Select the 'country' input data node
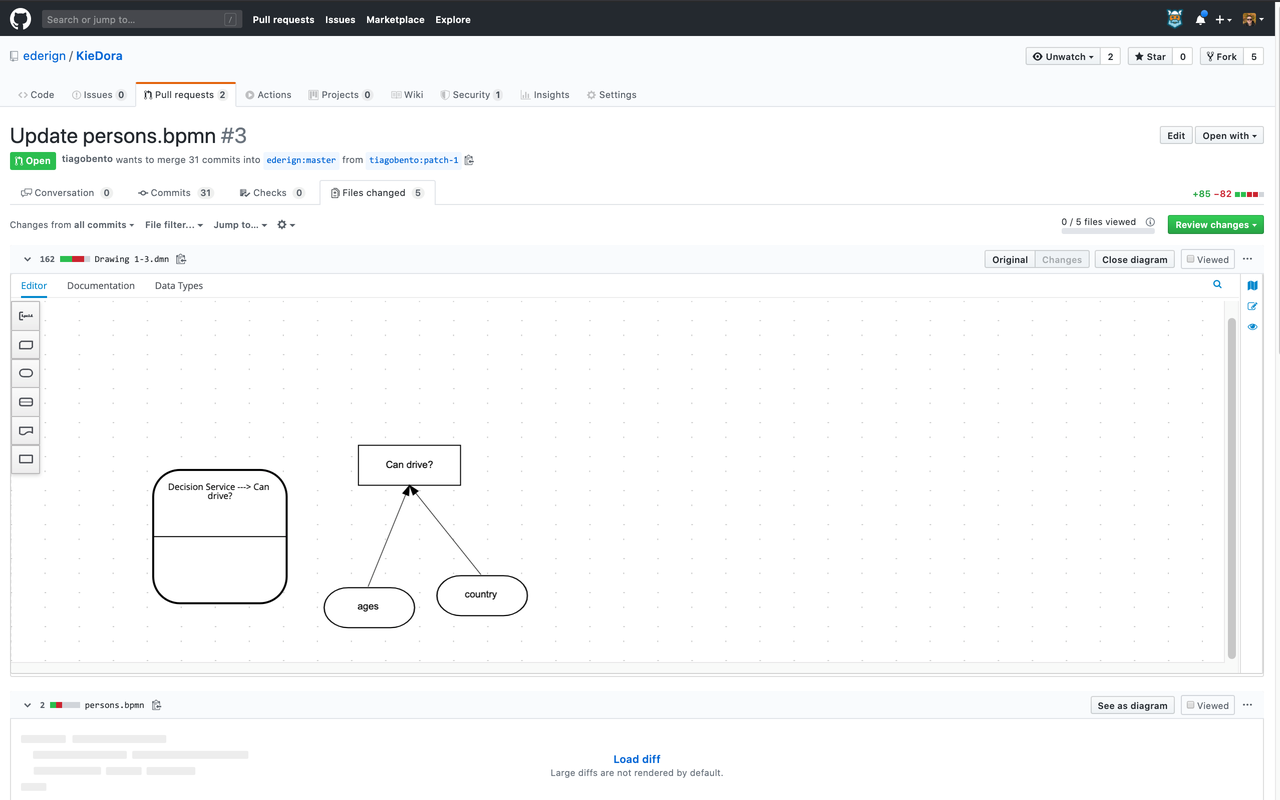Screen dimensions: 1280x800 pyautogui.click(x=482, y=595)
